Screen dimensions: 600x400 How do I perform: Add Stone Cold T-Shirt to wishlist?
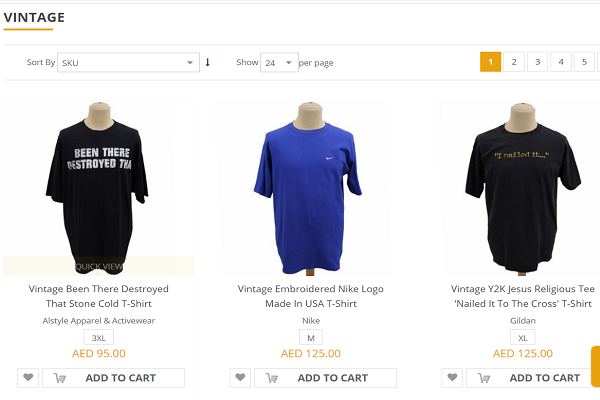[x=28, y=378]
